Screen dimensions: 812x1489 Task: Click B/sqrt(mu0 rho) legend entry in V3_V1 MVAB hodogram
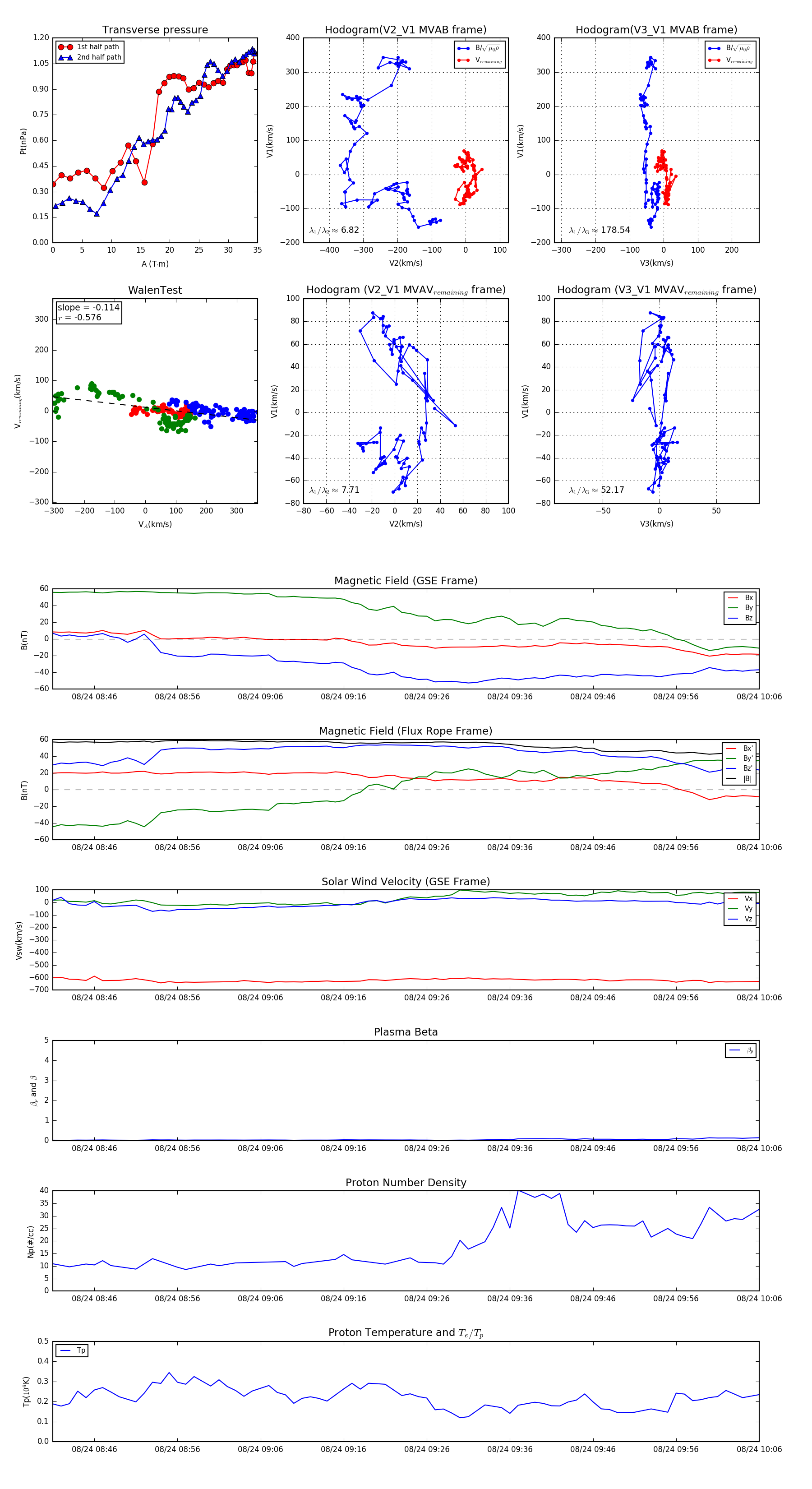(x=729, y=49)
